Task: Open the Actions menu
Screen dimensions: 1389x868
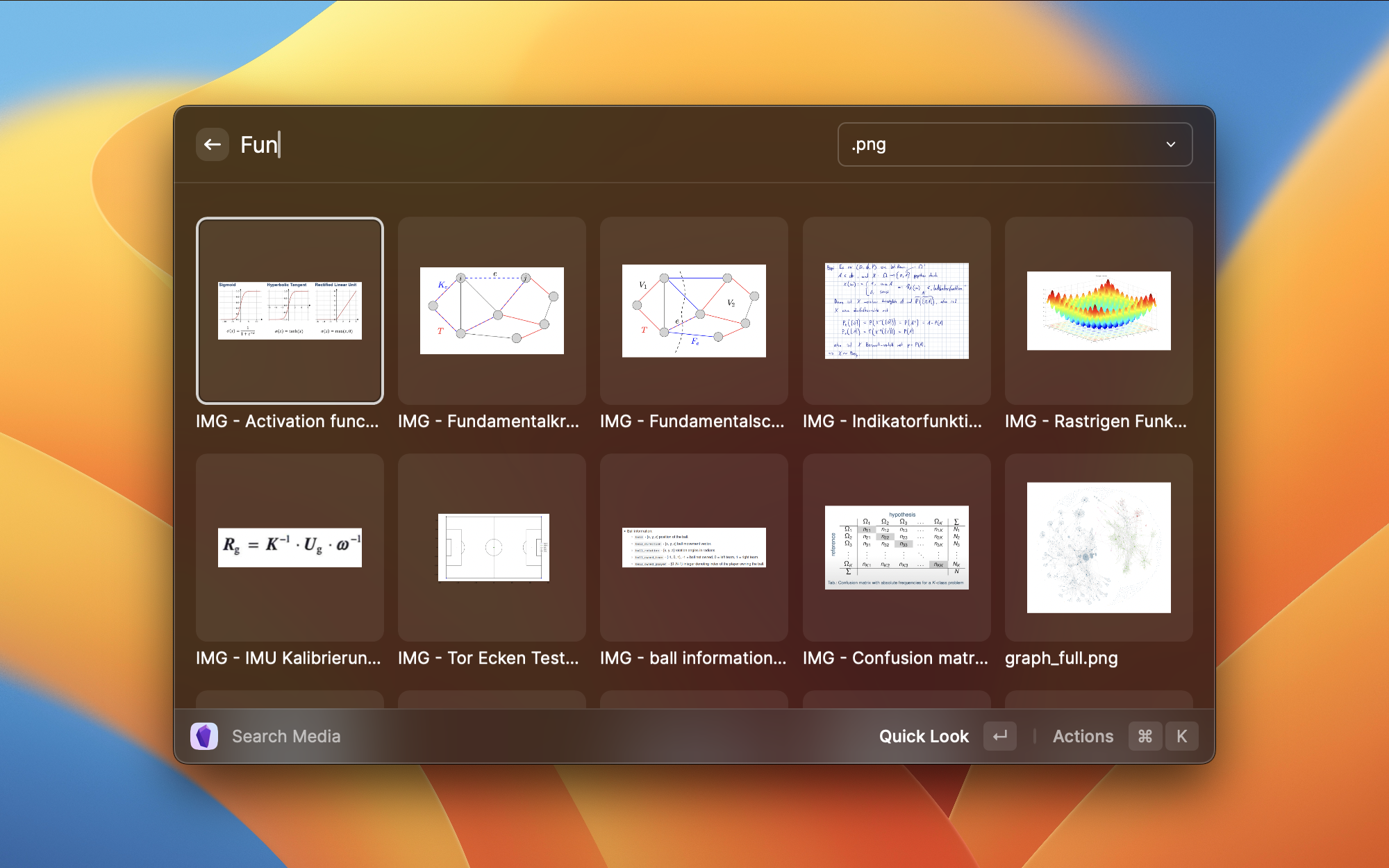Action: pos(1083,736)
